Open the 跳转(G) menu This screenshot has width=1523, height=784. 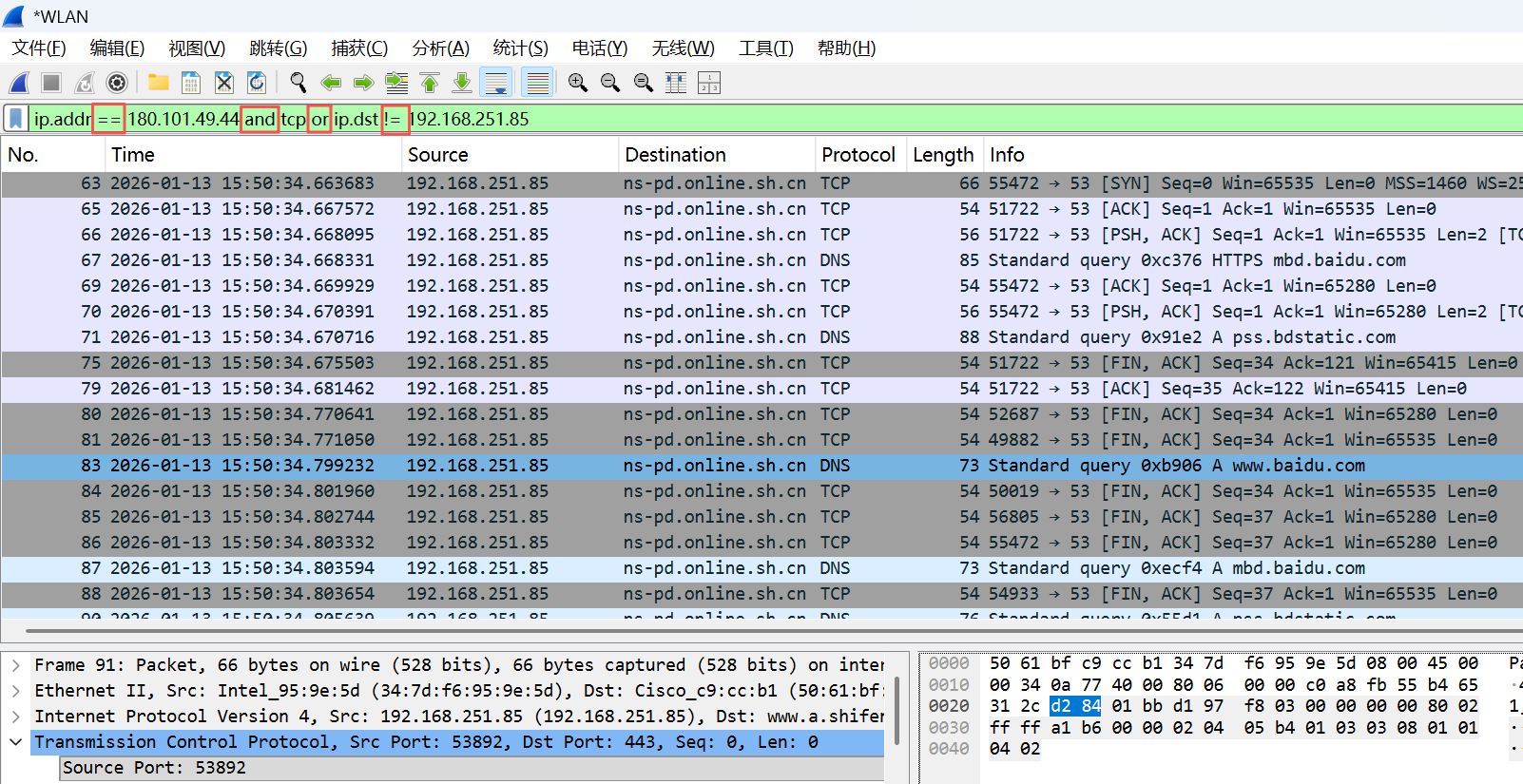point(278,48)
